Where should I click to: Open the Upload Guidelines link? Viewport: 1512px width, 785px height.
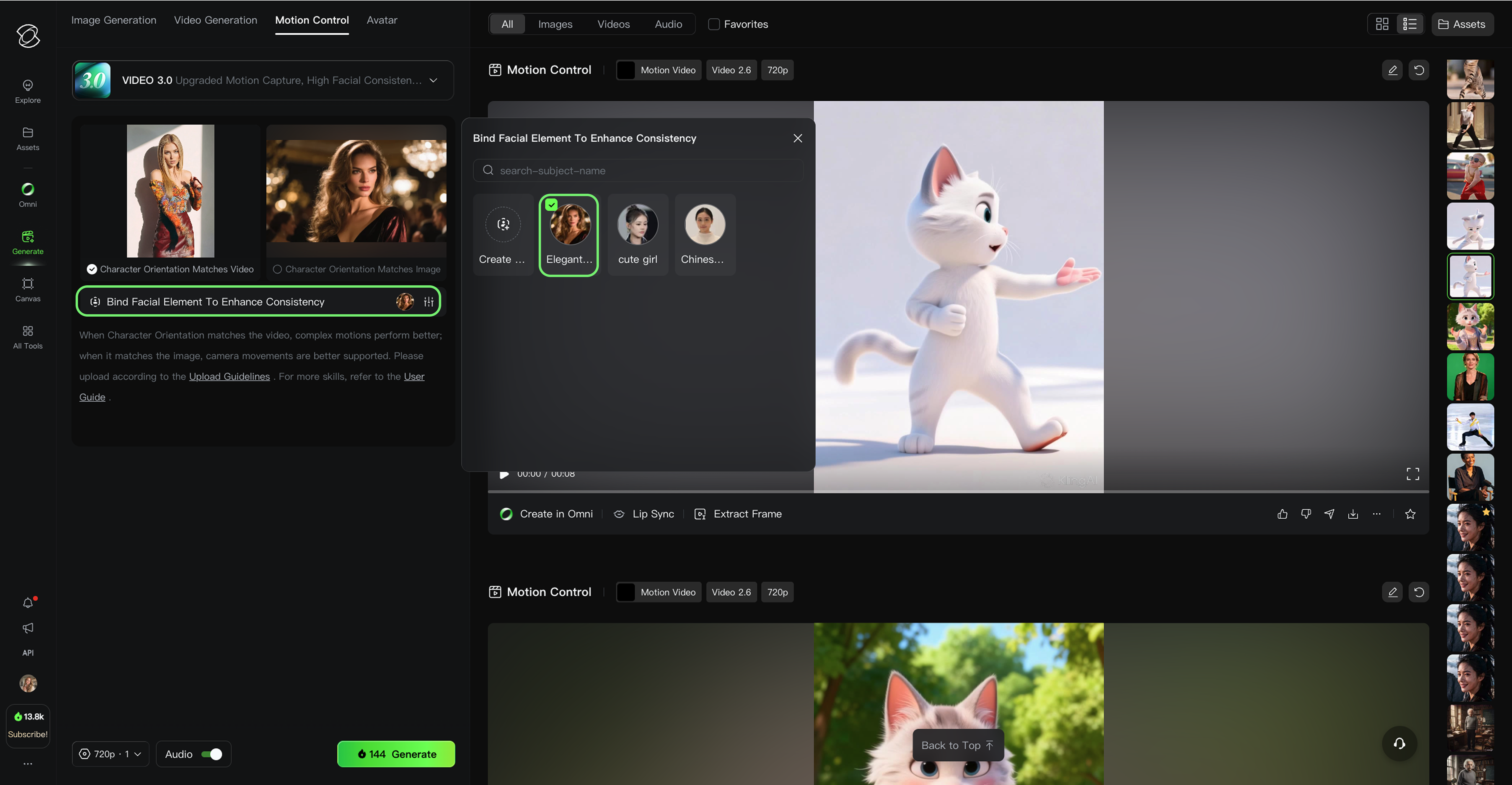(229, 376)
